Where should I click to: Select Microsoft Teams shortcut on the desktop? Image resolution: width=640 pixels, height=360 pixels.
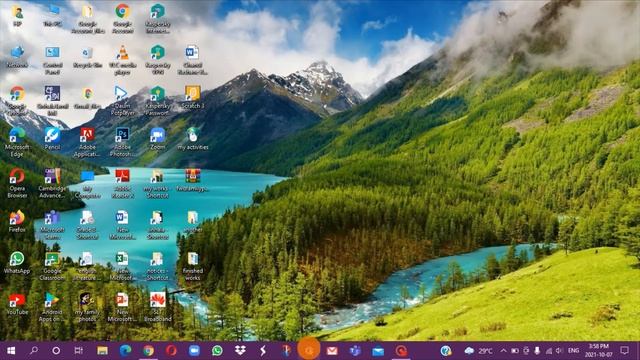(53, 224)
